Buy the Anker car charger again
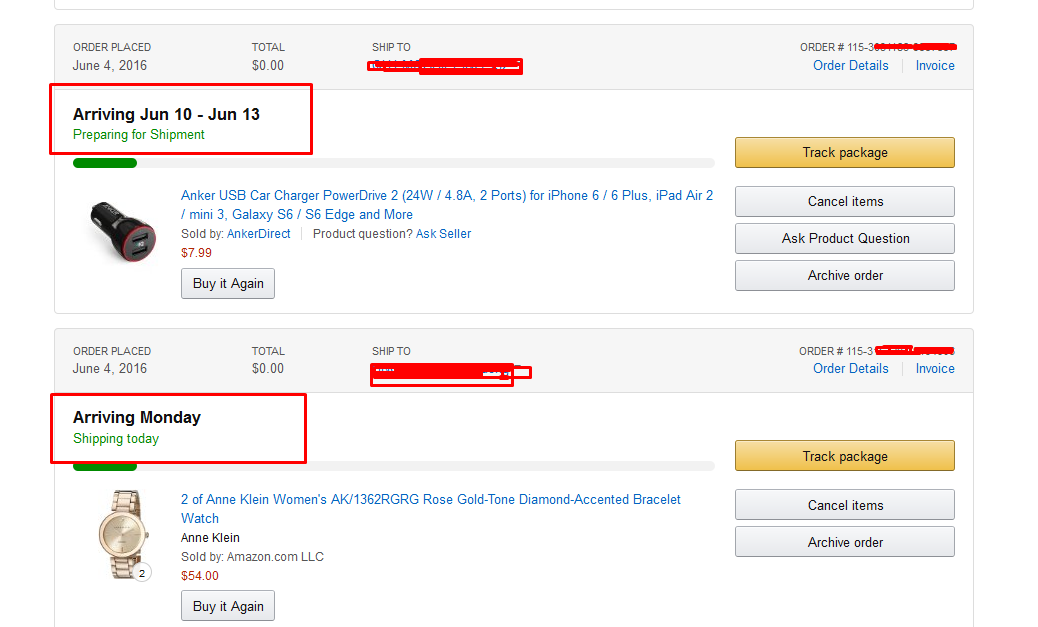The image size is (1038, 627). 228,284
